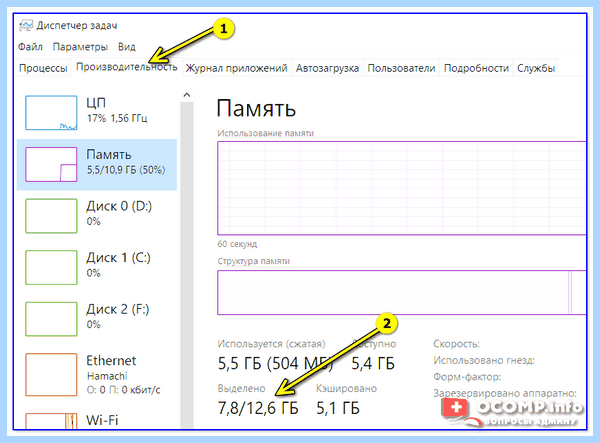Select the Ethernet Hamachi graph thumbnail

[51, 375]
